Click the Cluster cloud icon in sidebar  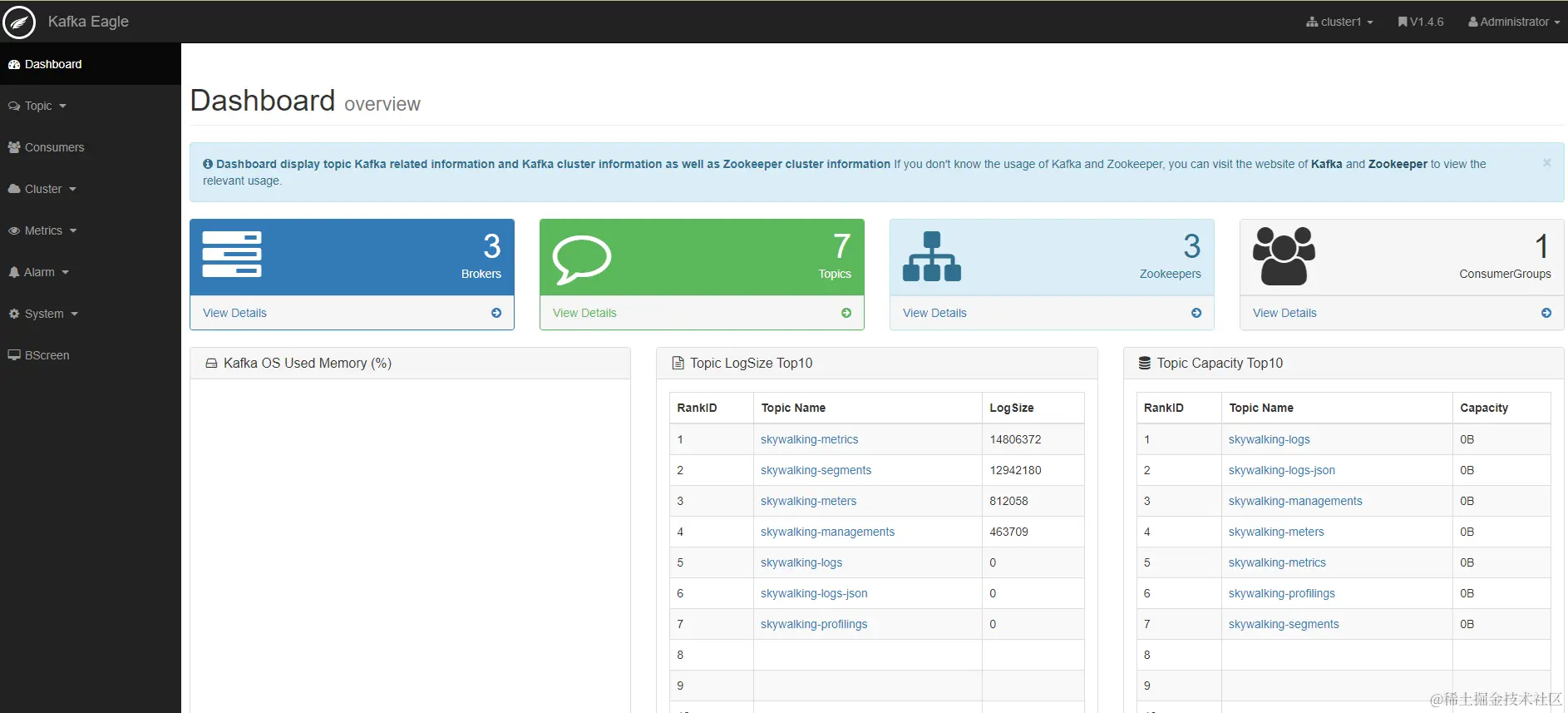[14, 189]
